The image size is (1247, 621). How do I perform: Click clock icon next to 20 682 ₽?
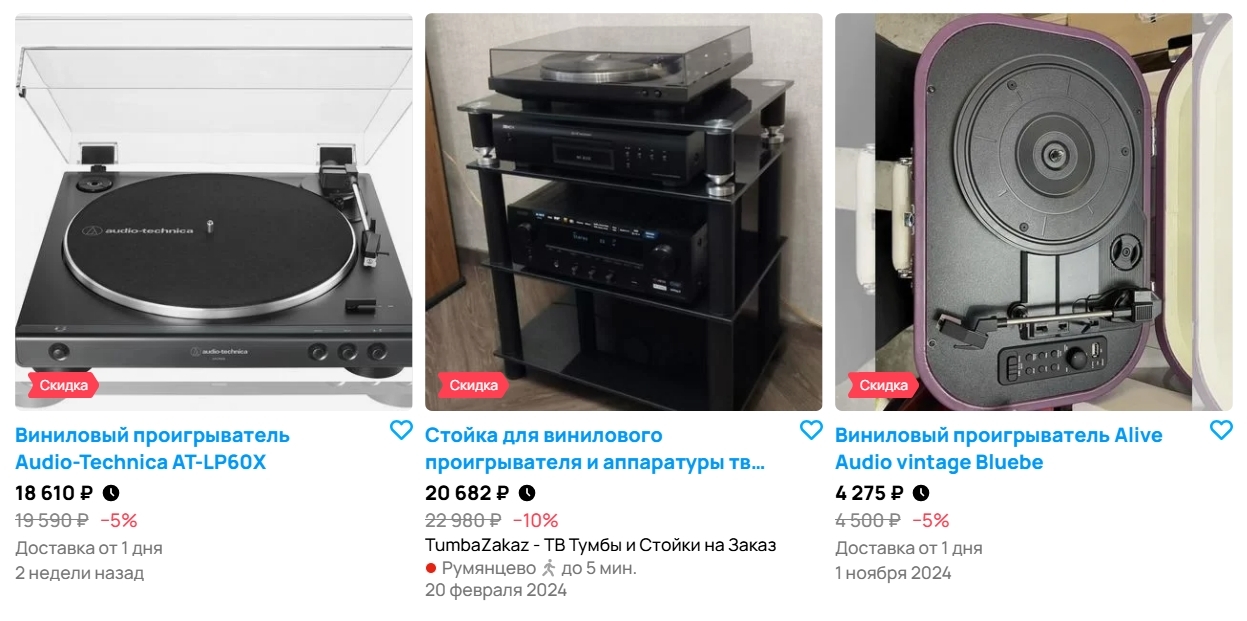[527, 493]
